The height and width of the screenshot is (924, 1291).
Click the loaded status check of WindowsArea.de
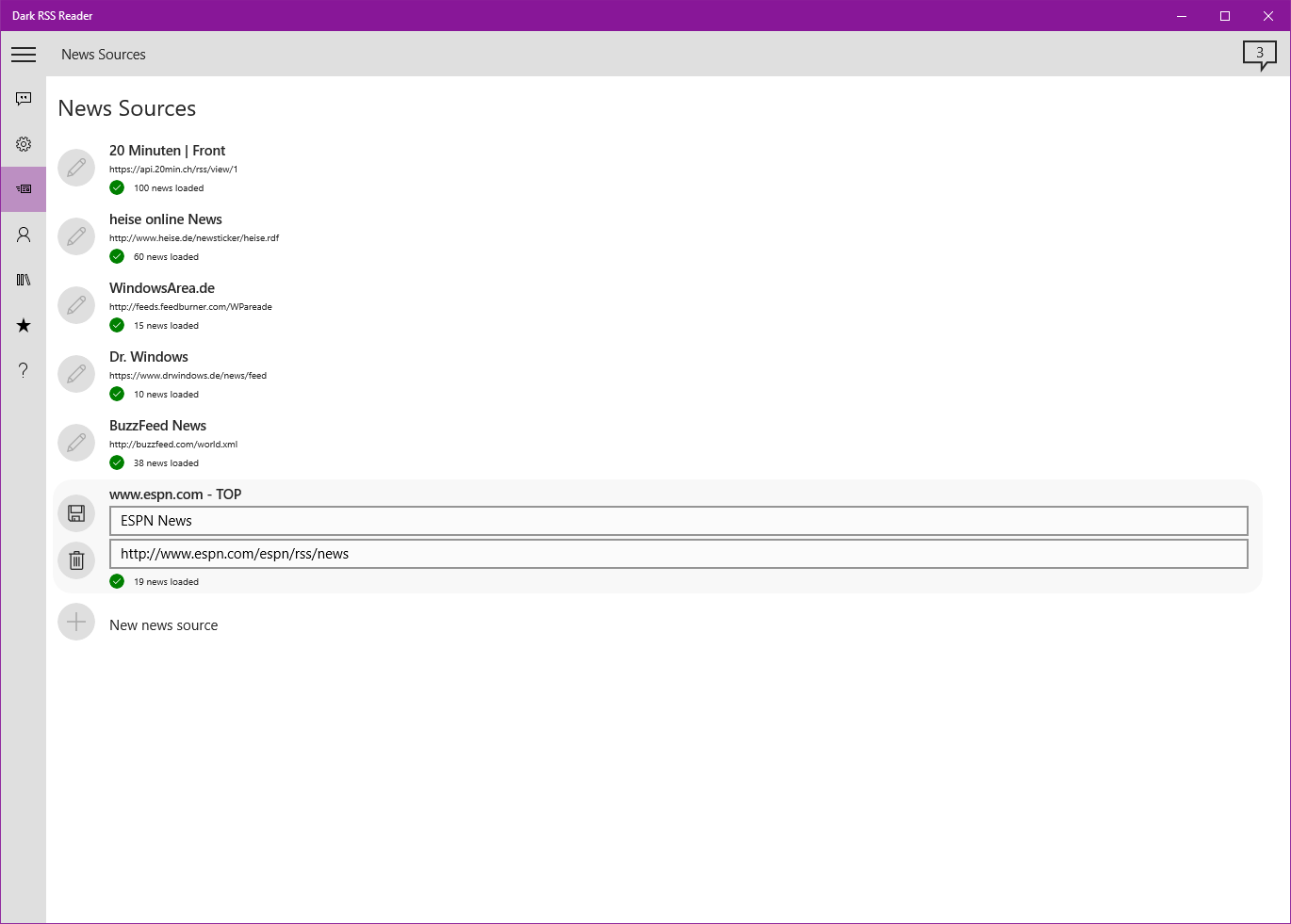tap(116, 325)
